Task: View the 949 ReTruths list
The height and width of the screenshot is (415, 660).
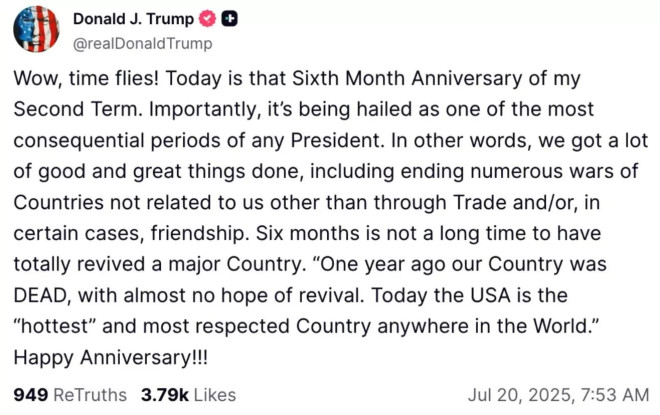Action: [x=57, y=395]
